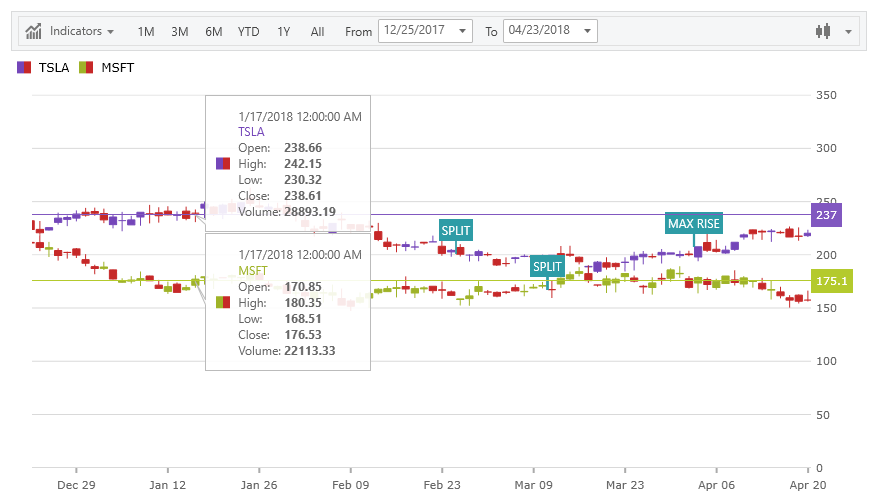Select the 1Y range
Image resolution: width=875 pixels, height=500 pixels.
click(x=283, y=32)
